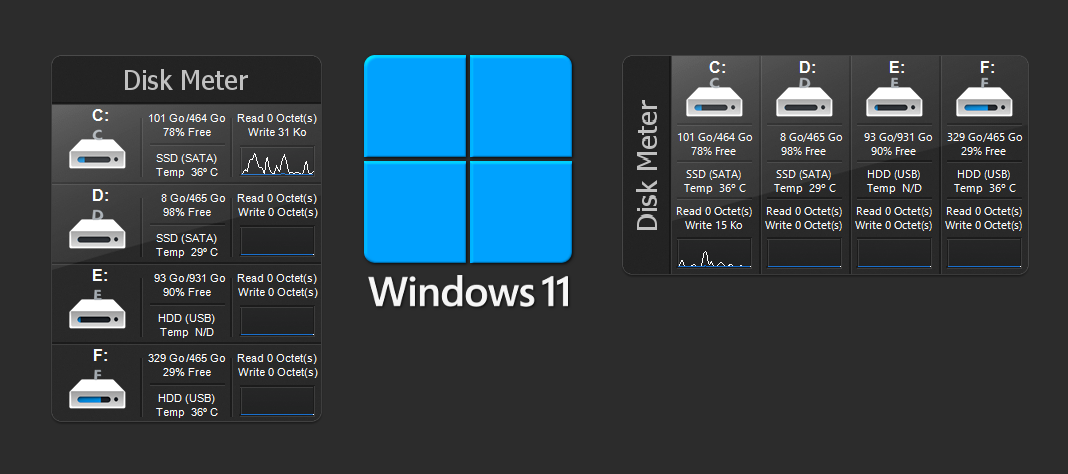The width and height of the screenshot is (1068, 474).
Task: Open the E: drive icon in the vertical widget
Action: [x=97, y=313]
